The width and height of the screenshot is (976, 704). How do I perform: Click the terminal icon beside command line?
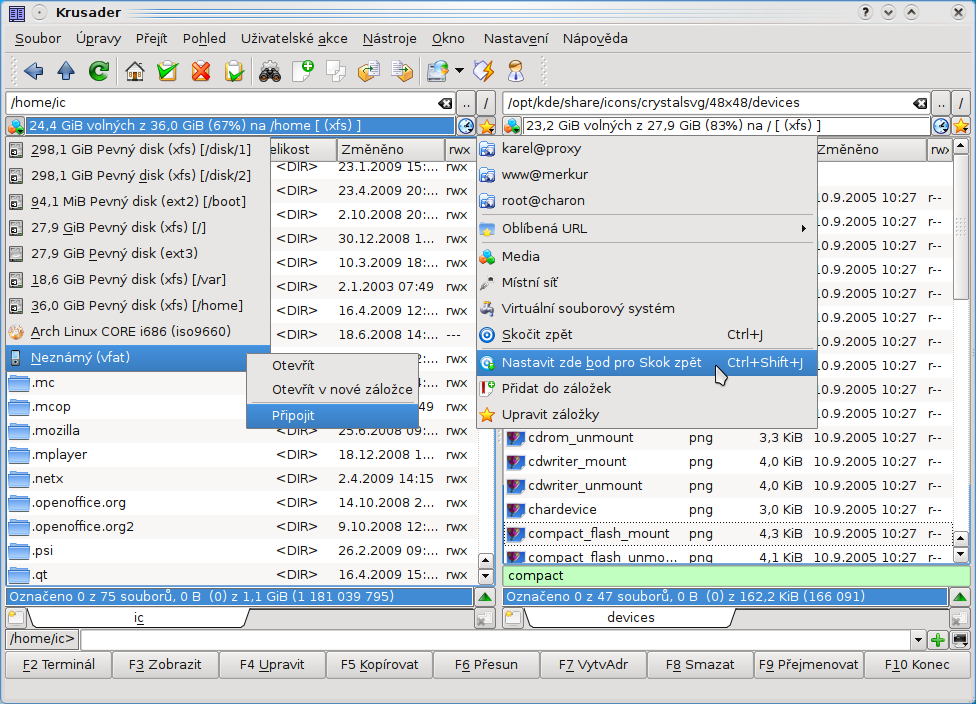pos(960,639)
